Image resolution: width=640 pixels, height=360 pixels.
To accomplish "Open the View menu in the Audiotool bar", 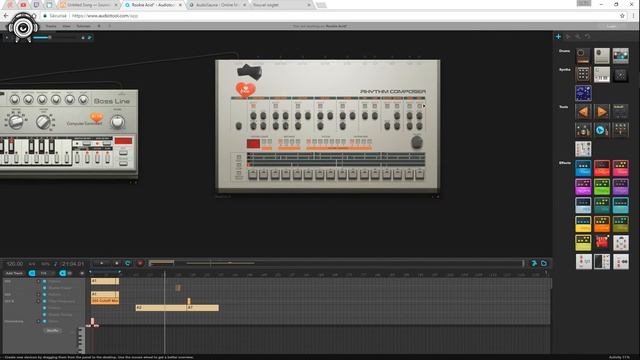I will [66, 26].
